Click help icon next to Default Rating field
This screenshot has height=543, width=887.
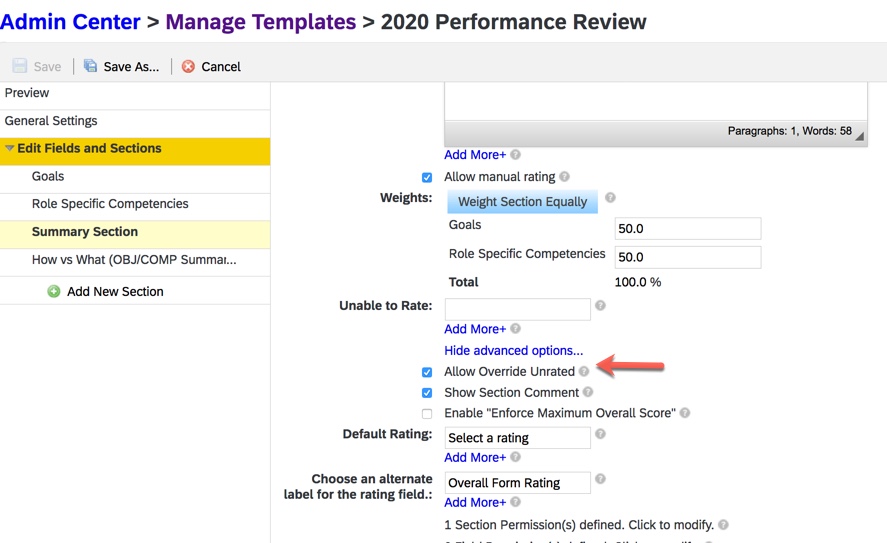(600, 434)
